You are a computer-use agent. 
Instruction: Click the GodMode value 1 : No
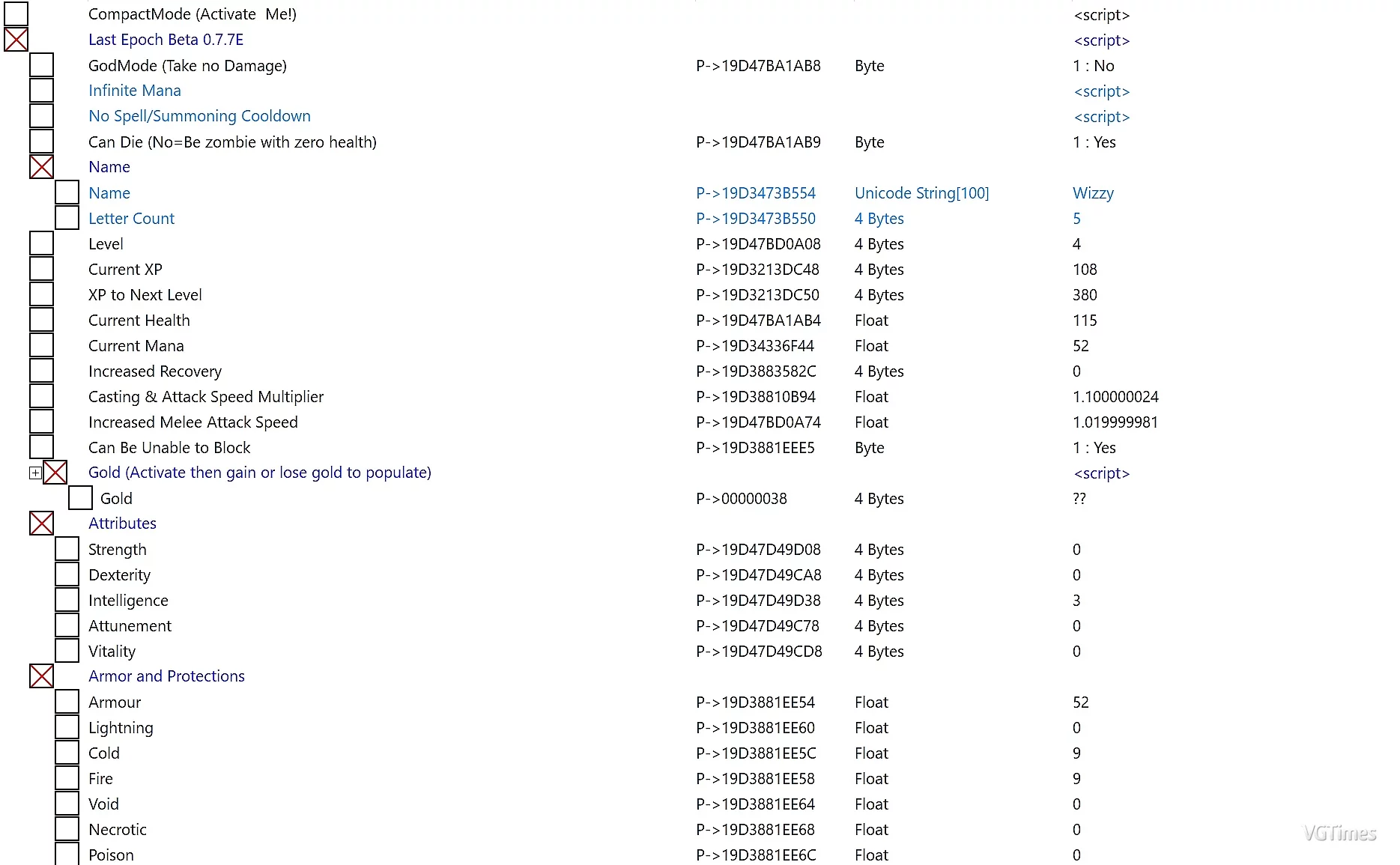click(1094, 66)
